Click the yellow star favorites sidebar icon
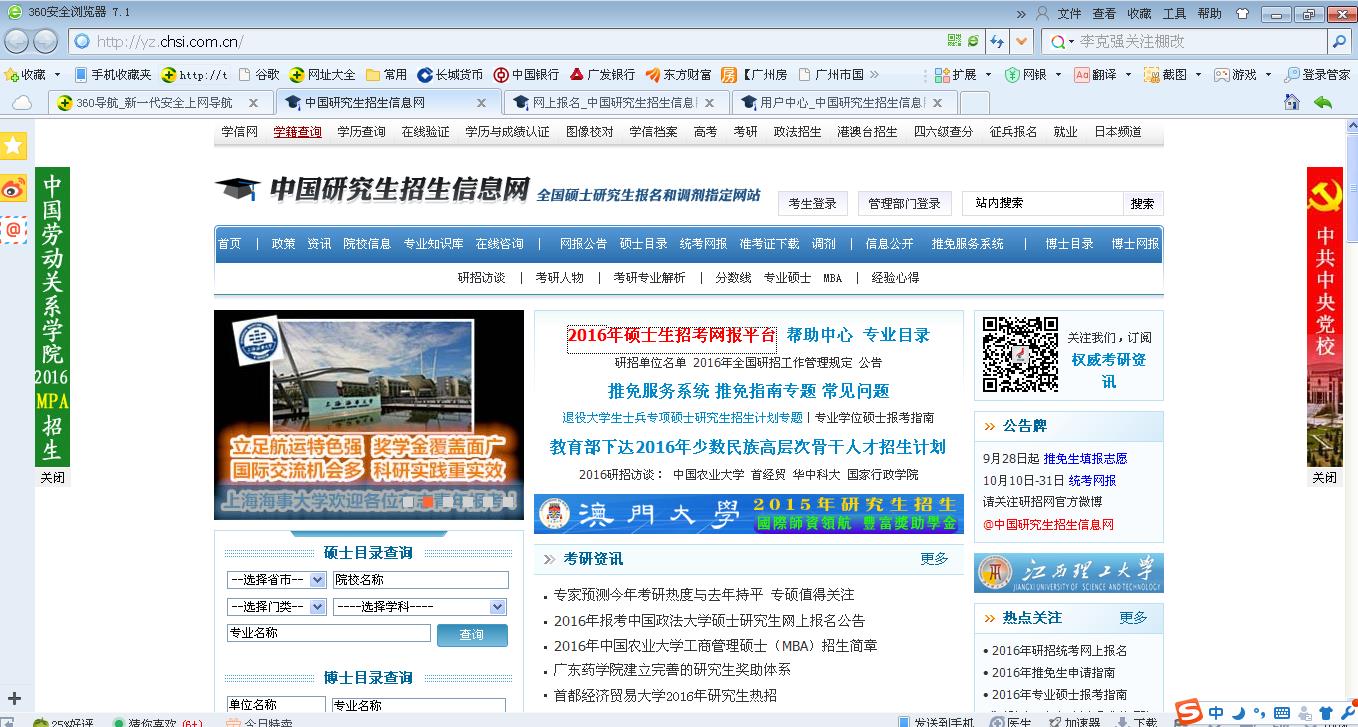 click(13, 146)
